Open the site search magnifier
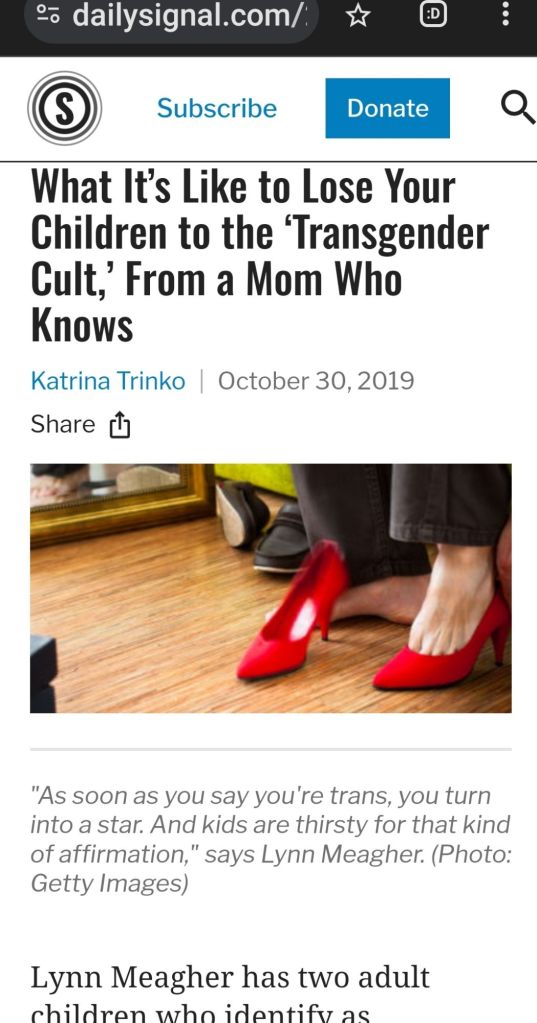 (518, 108)
